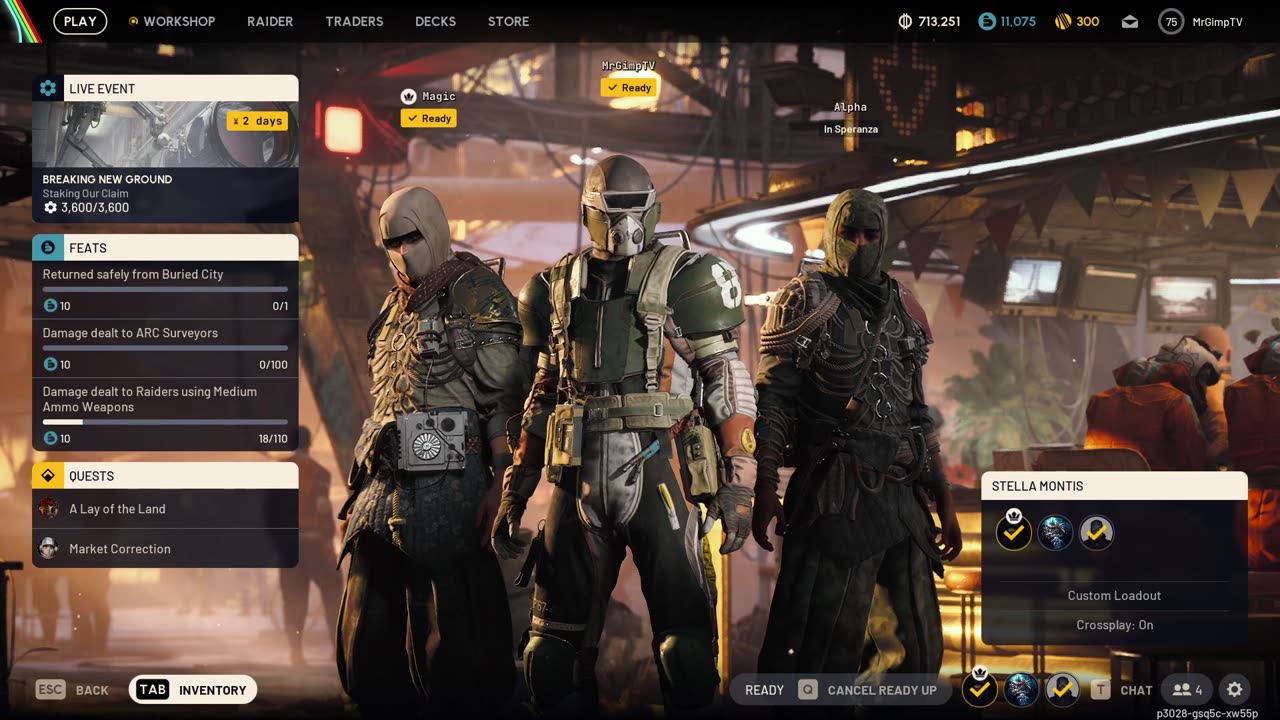Viewport: 1280px width, 720px height.
Task: Click the gold token icon beside 300
Action: [1063, 21]
